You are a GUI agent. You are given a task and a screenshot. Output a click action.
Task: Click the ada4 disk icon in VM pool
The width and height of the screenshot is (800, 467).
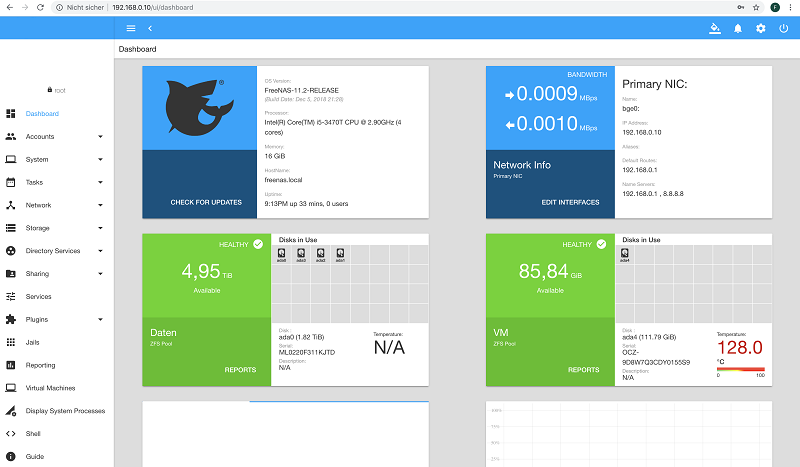point(625,257)
